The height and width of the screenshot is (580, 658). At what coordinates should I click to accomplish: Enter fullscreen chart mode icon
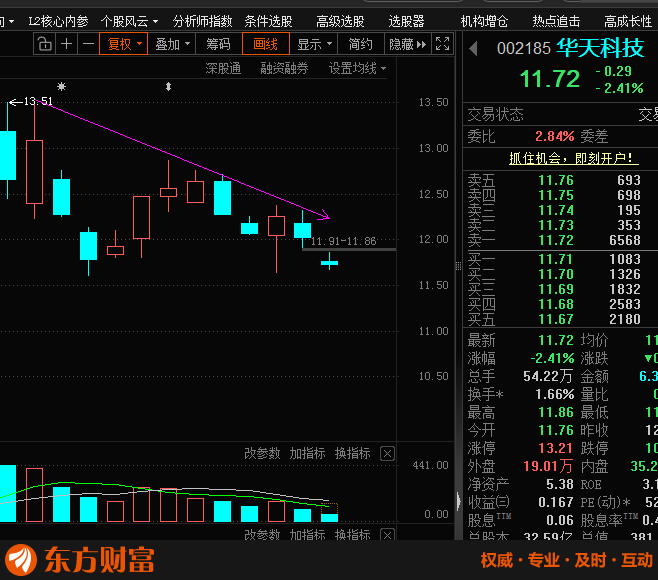coord(442,44)
